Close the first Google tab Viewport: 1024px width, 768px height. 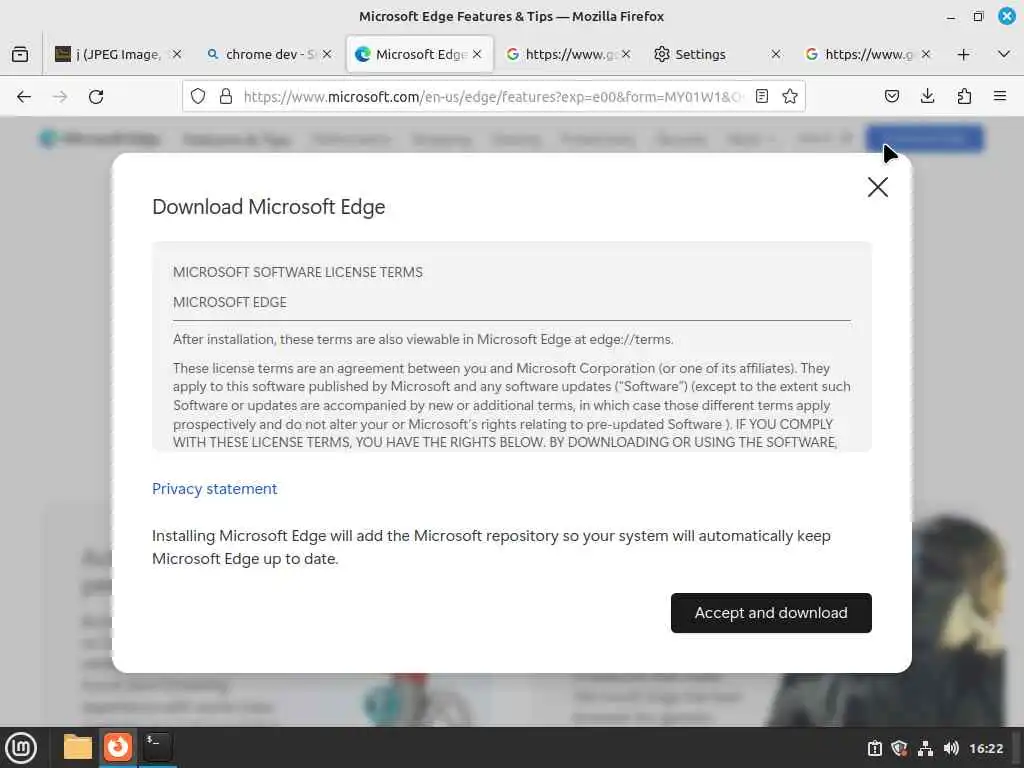tap(626, 54)
